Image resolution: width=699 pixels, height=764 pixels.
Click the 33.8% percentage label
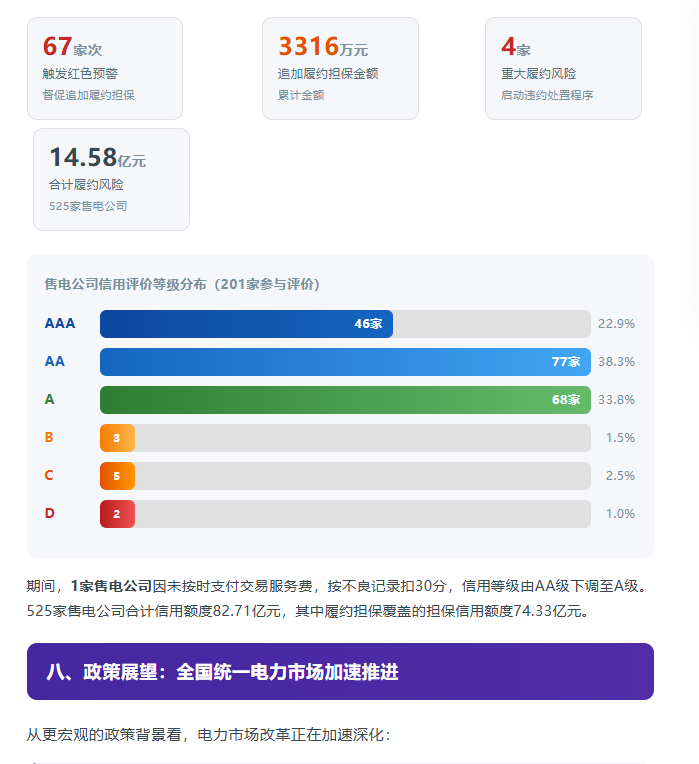(x=616, y=400)
